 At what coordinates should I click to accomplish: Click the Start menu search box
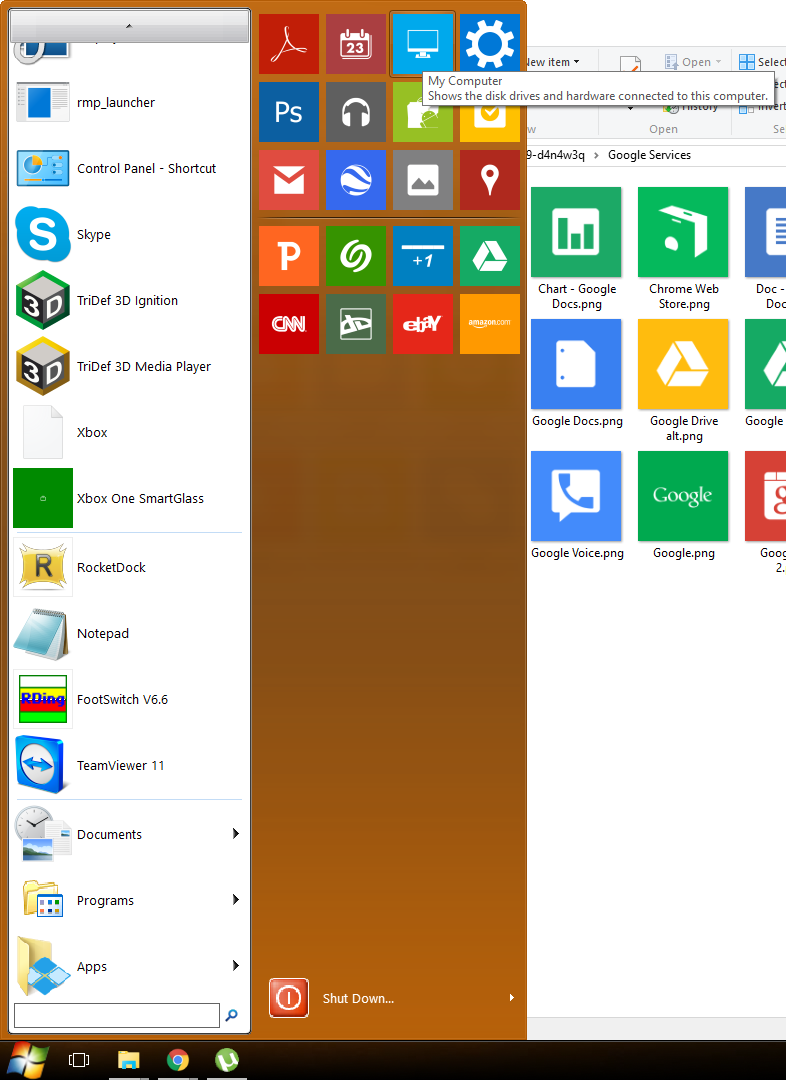click(116, 1016)
